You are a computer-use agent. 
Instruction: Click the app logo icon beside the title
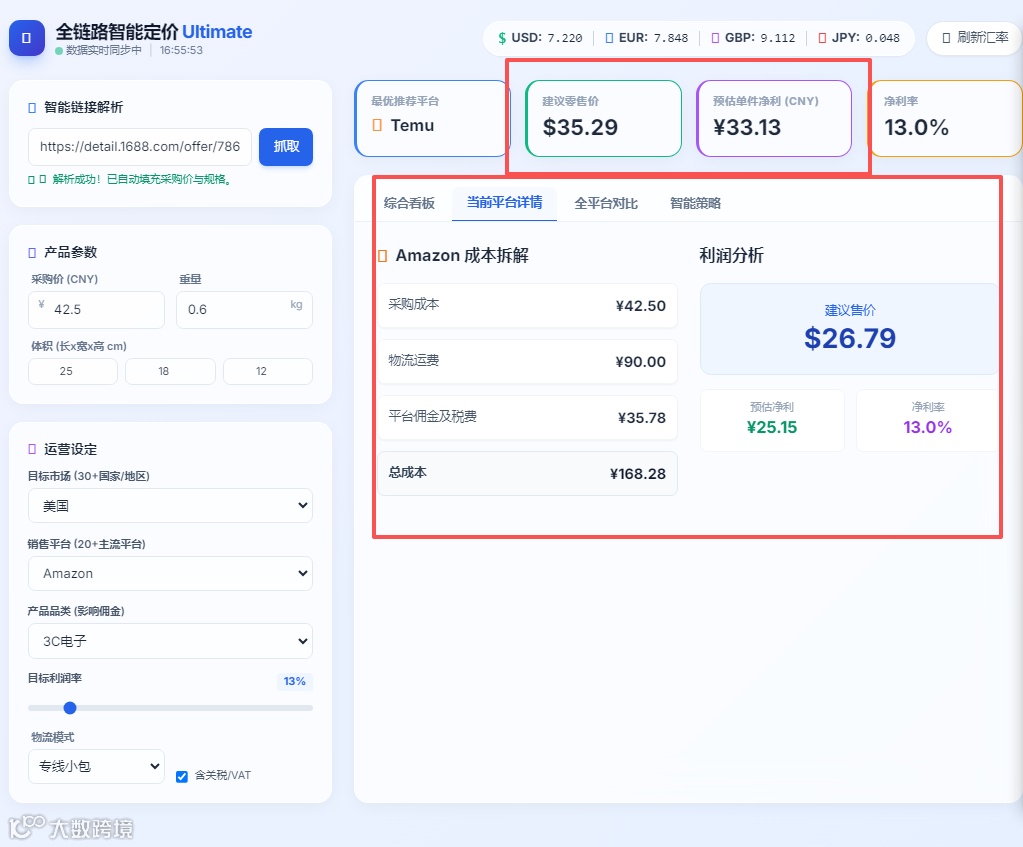[27, 38]
